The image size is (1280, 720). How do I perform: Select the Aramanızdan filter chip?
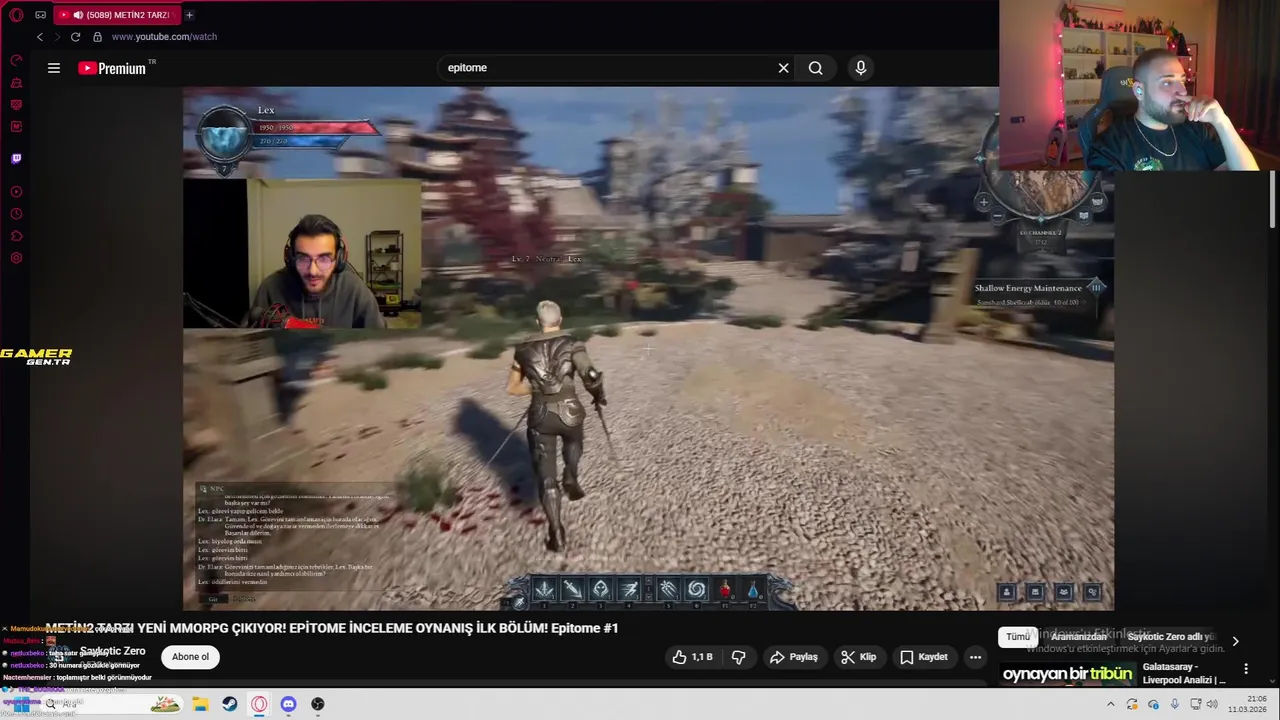pyautogui.click(x=1078, y=637)
